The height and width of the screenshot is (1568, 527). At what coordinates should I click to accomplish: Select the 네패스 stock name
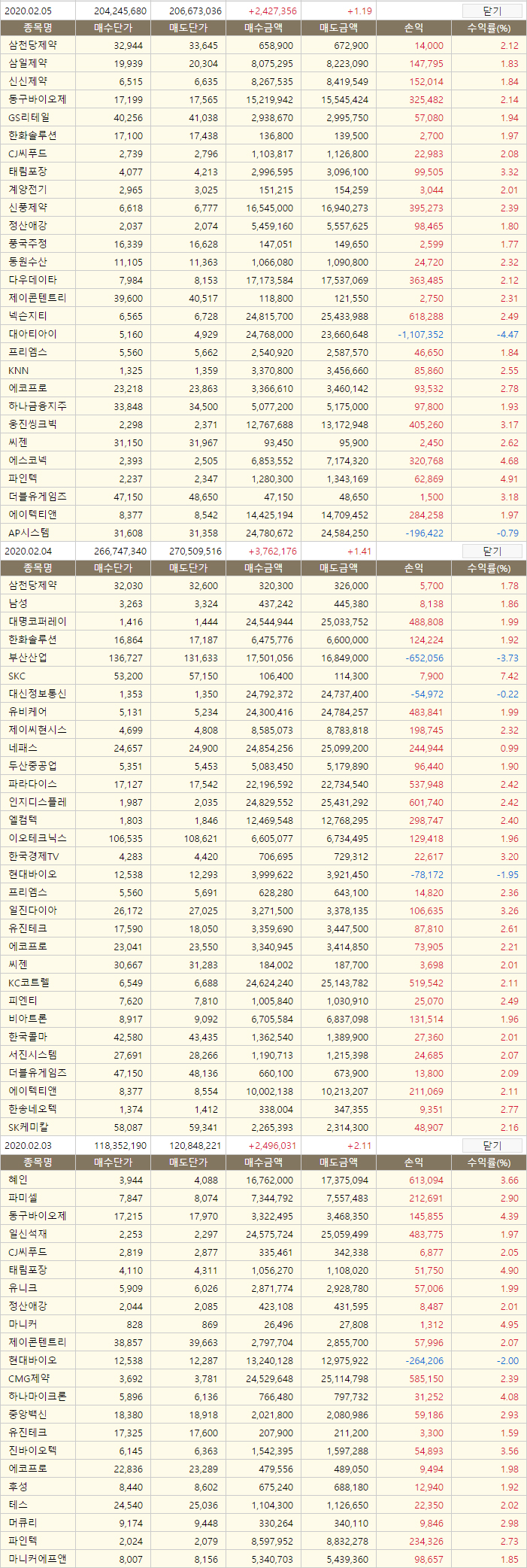tap(23, 748)
